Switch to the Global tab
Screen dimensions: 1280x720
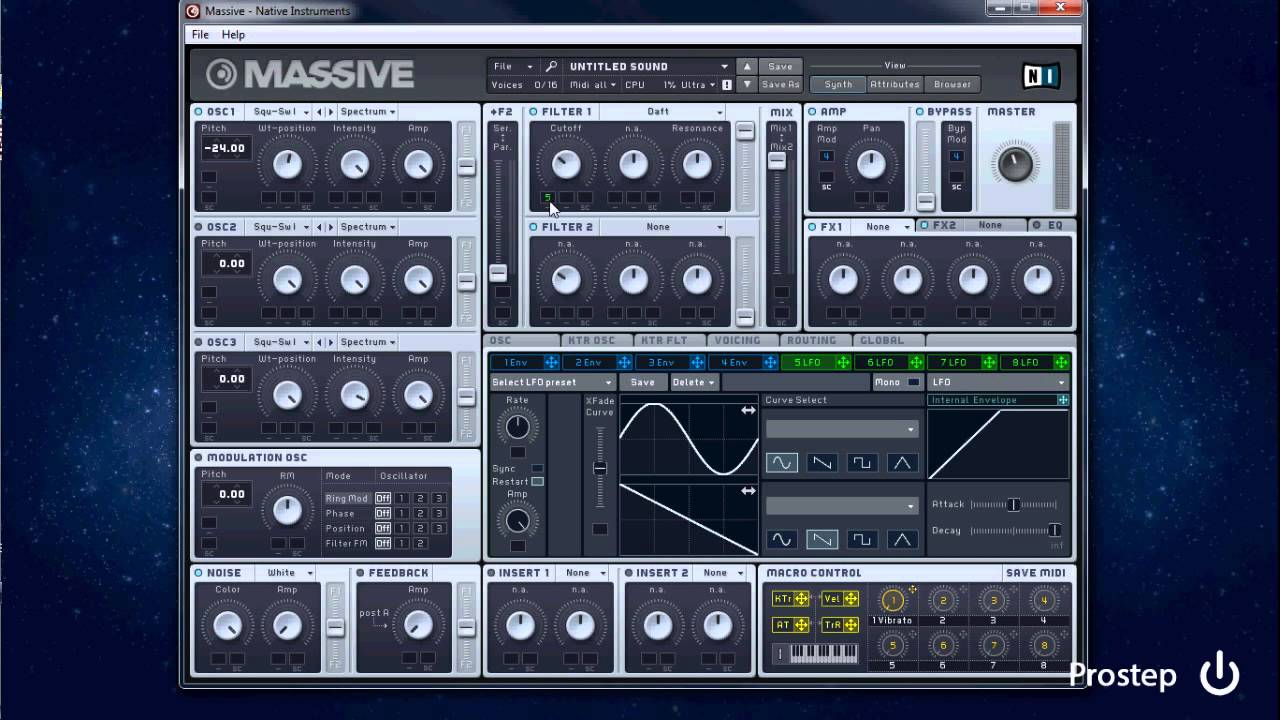tap(882, 341)
